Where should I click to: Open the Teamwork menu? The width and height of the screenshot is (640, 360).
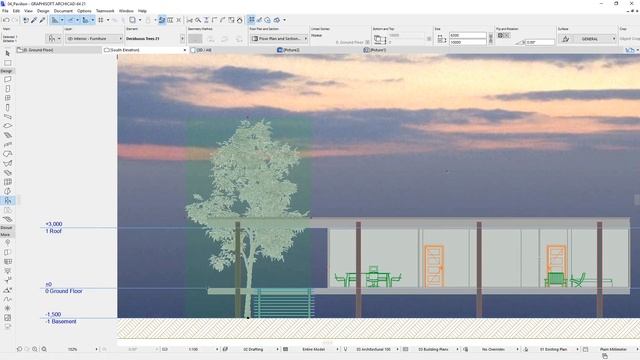point(105,11)
